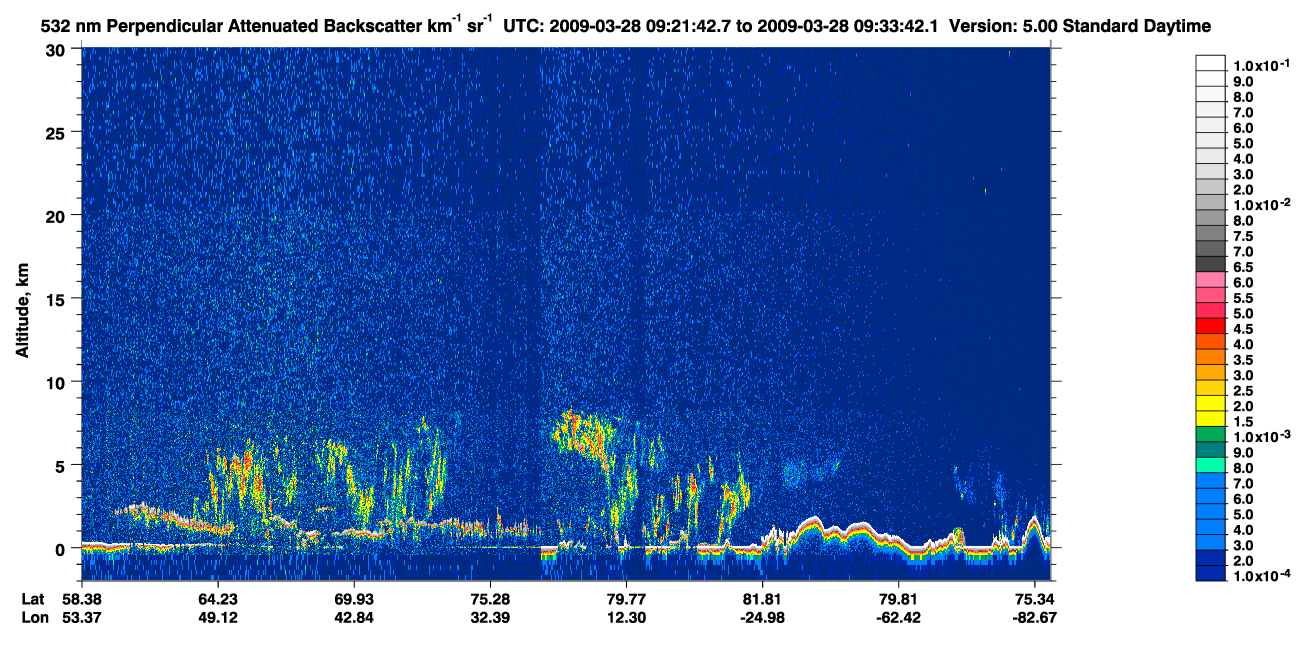Click the 1.5 colorbar label
1300x667 pixels.
[x=1243, y=422]
